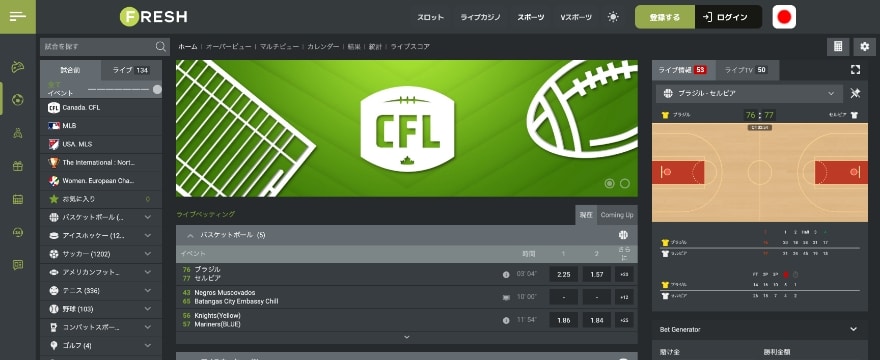Switch to the ライブ 134 tab

click(x=131, y=70)
